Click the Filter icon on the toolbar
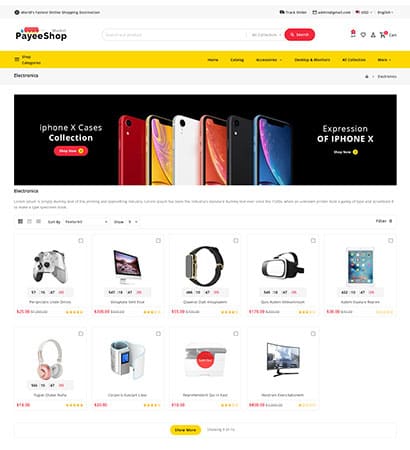 (x=390, y=221)
